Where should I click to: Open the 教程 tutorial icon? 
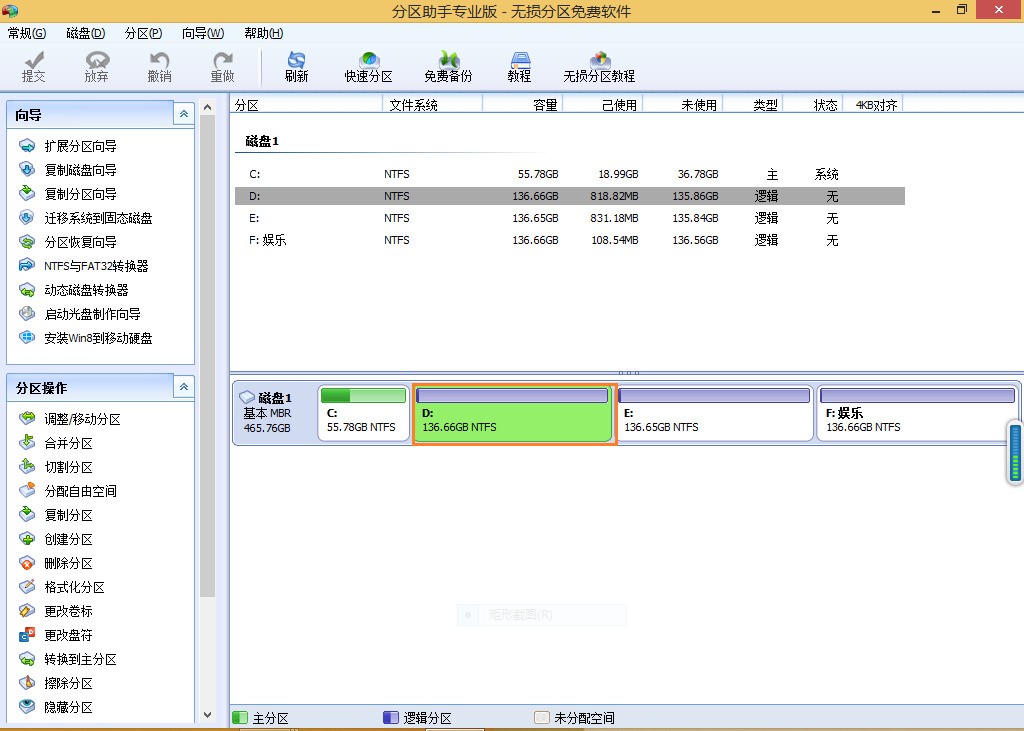(x=519, y=67)
